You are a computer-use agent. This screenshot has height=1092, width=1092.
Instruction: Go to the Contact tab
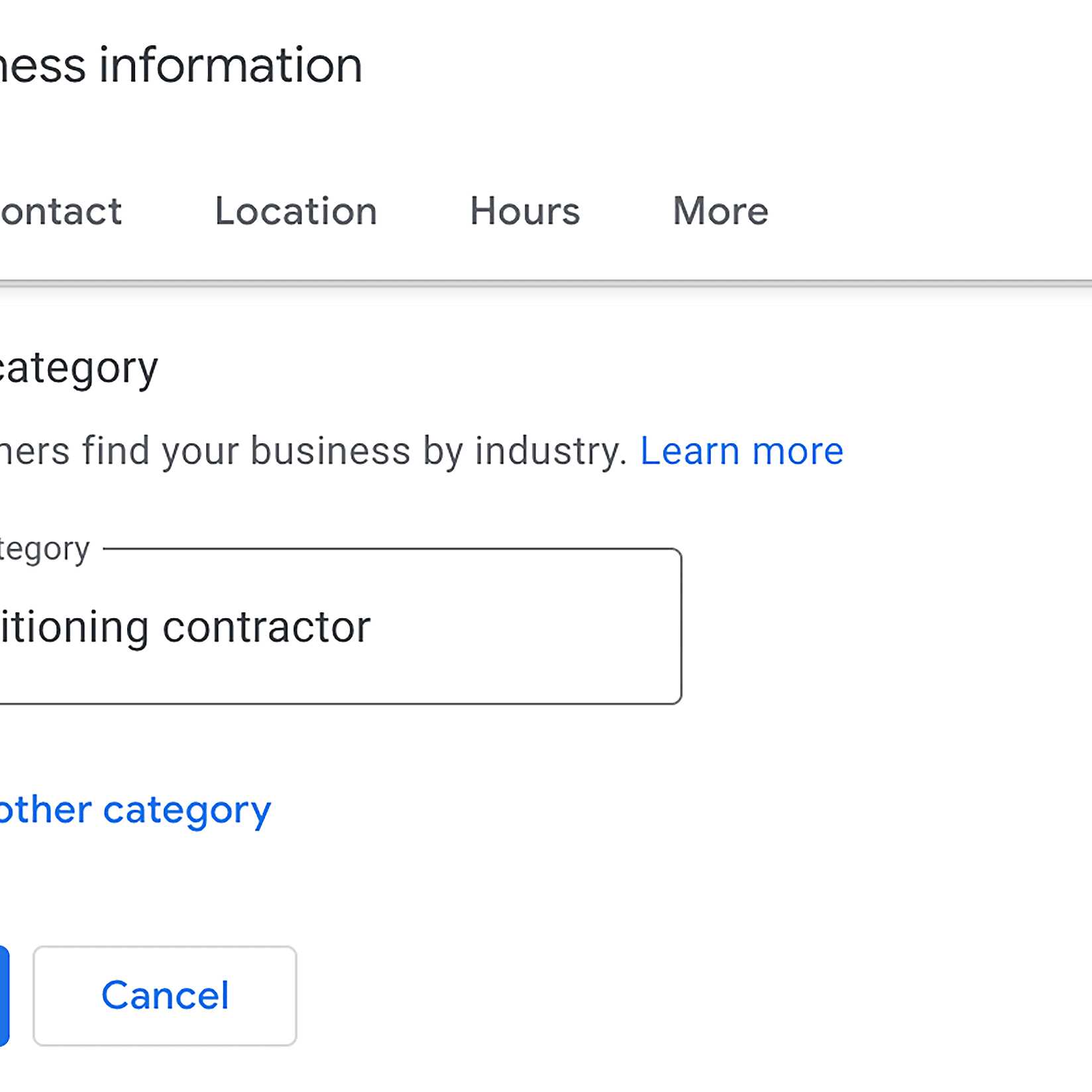(61, 211)
